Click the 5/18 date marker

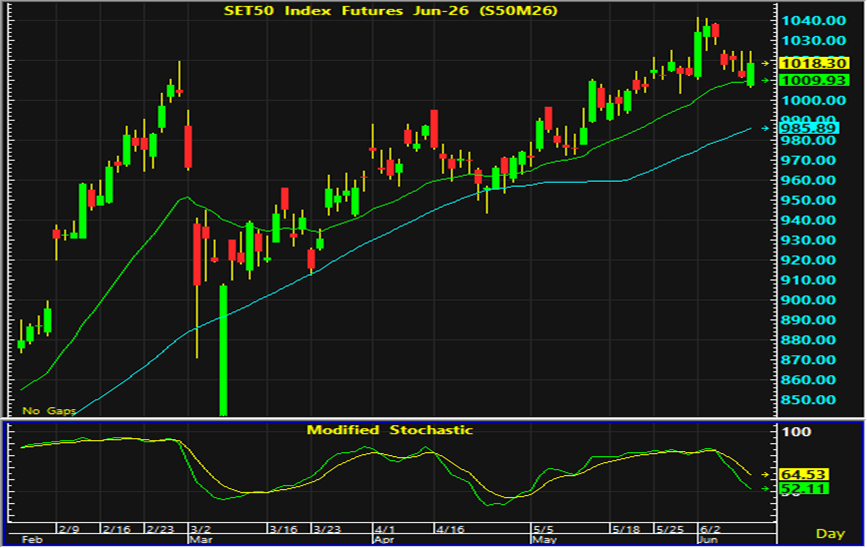tap(626, 529)
